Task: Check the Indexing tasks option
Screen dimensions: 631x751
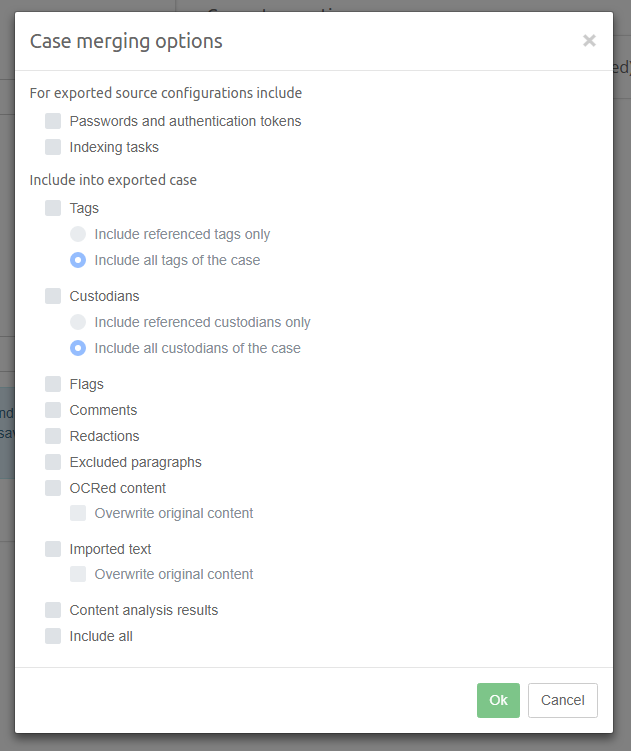Action: [x=53, y=147]
